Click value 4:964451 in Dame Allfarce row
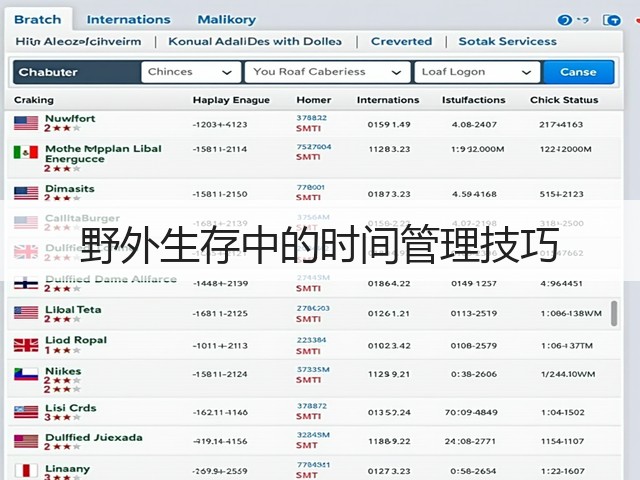640x480 pixels. [561, 284]
